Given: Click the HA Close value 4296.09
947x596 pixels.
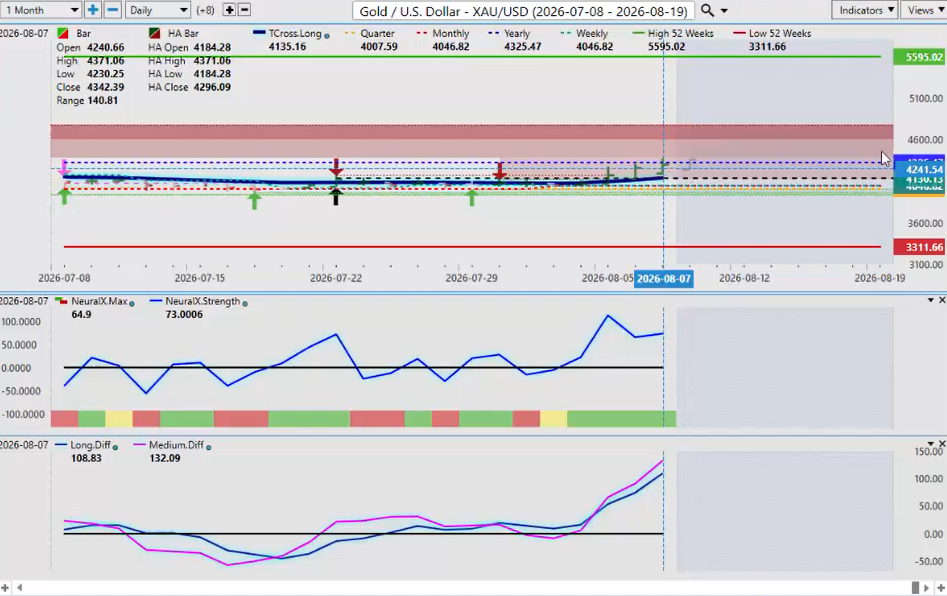Looking at the screenshot, I should [x=212, y=87].
